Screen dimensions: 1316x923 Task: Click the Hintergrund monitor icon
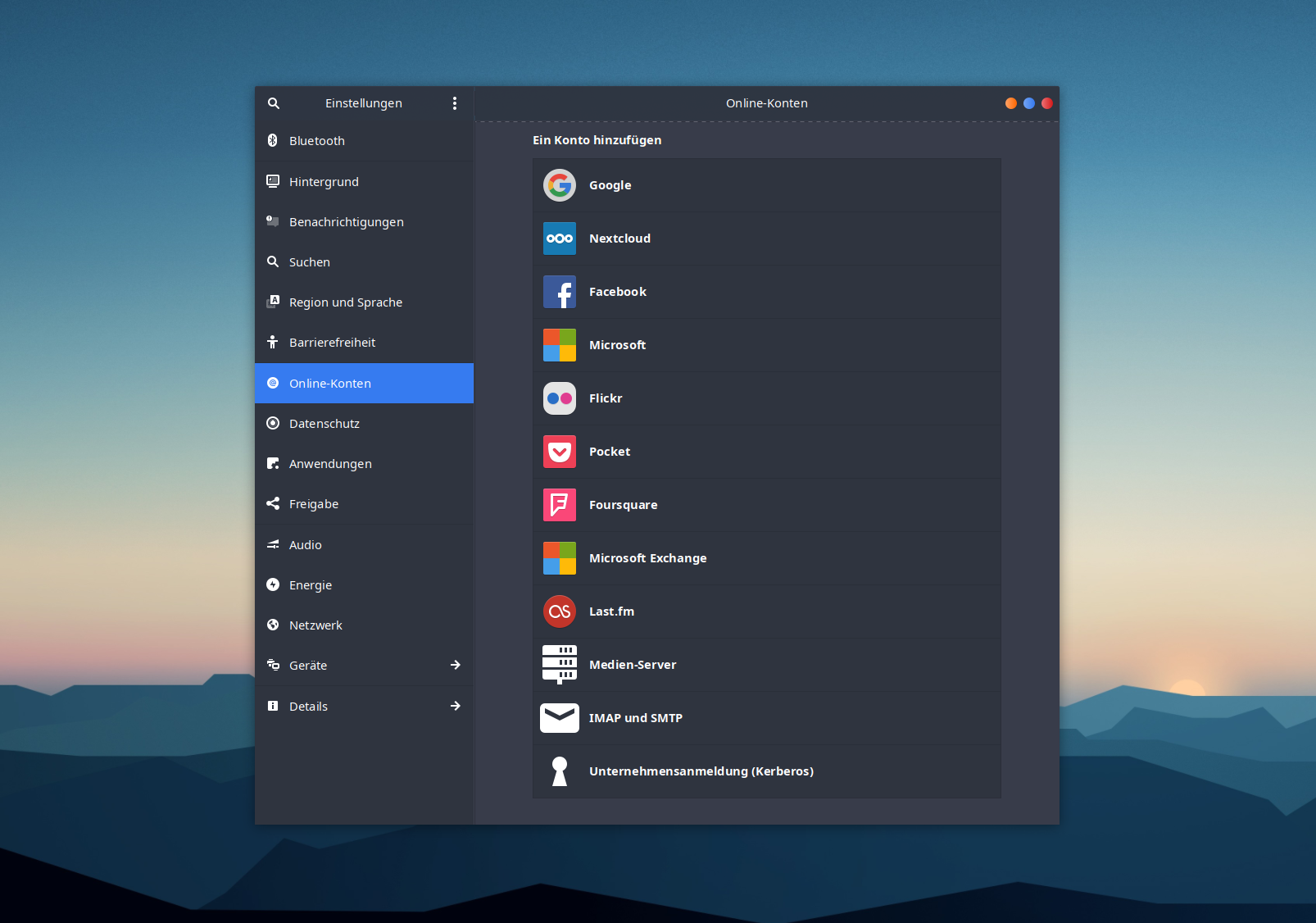[x=273, y=181]
